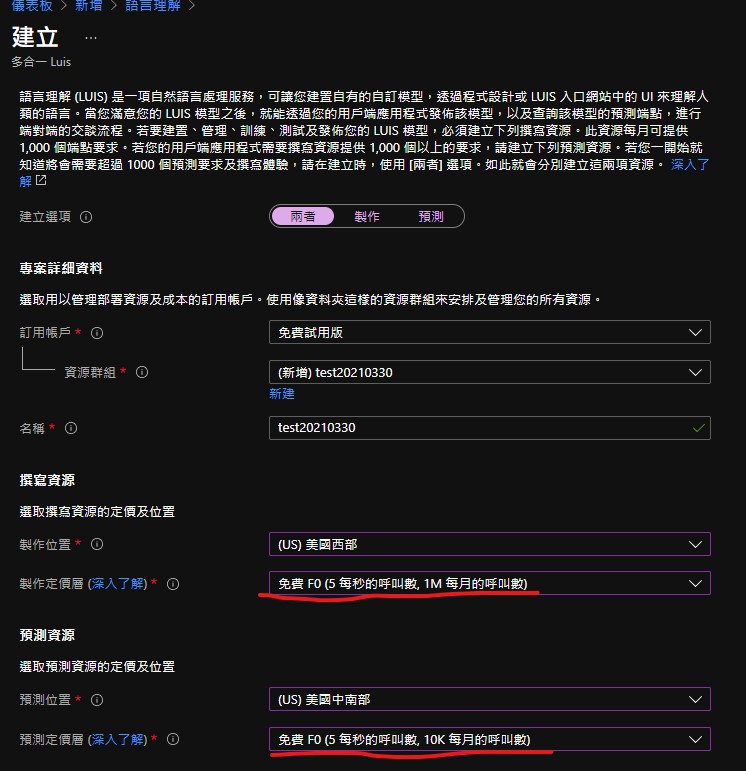Click the 多合一 Luis subtitle
746x771 pixels.
coord(41,62)
